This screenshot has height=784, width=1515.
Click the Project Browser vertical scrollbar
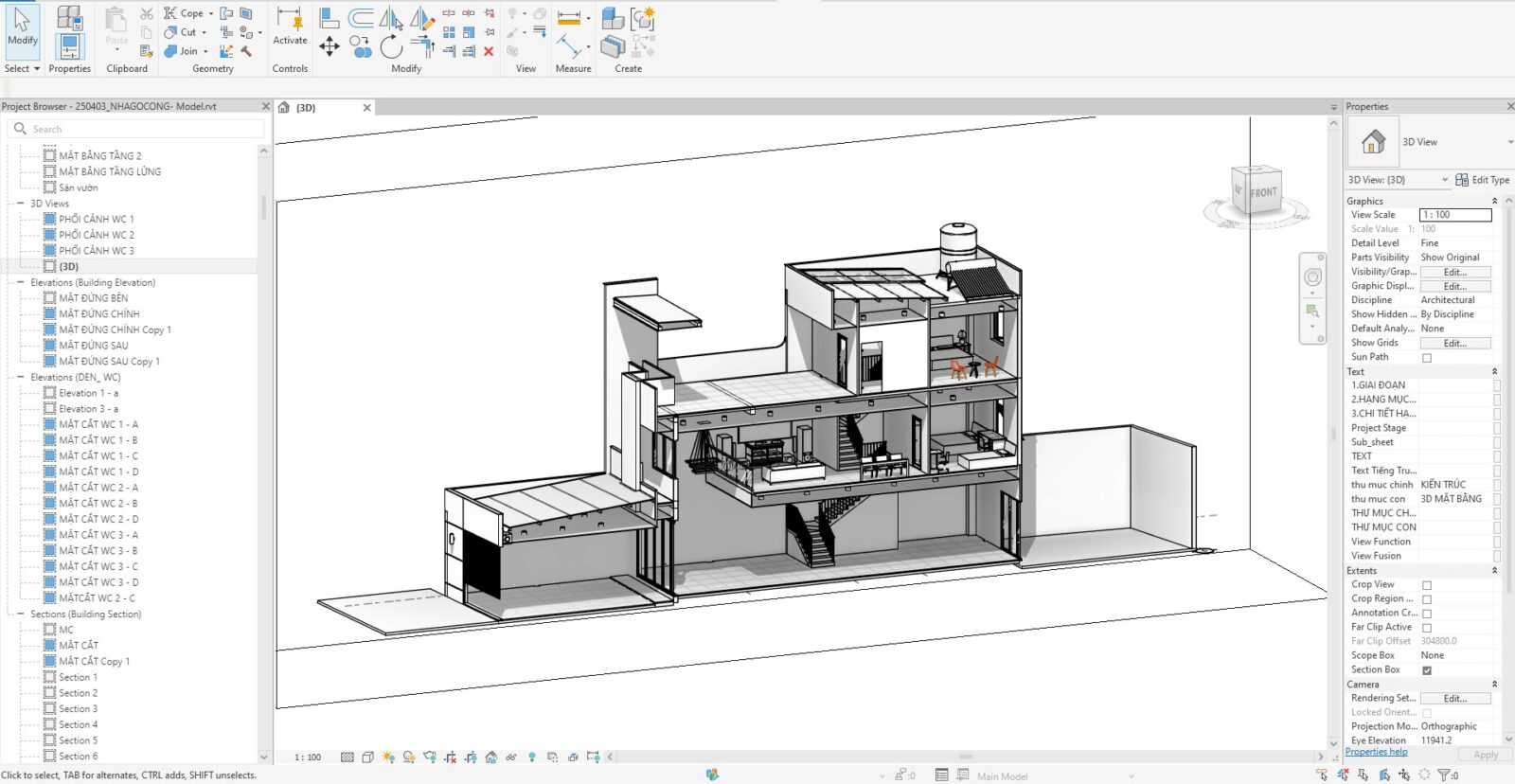pyautogui.click(x=264, y=208)
